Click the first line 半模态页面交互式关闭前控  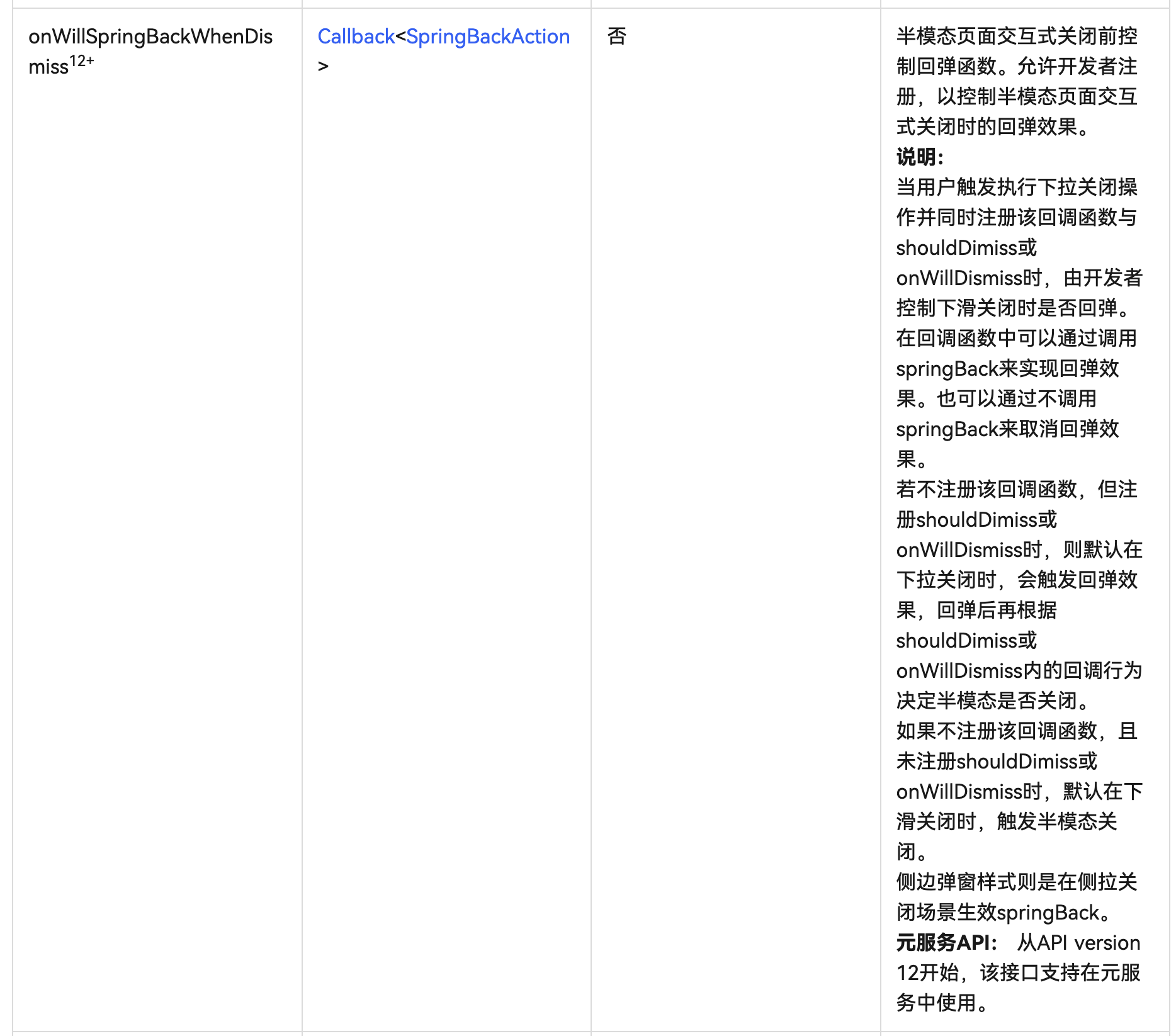(1017, 37)
